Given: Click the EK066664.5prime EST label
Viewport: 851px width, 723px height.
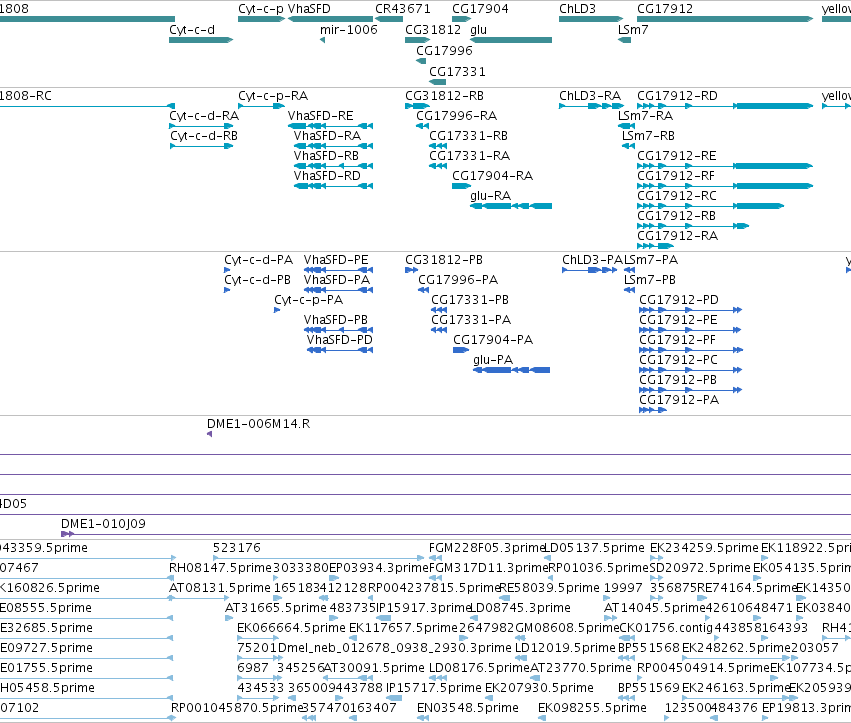Looking at the screenshot, I should [291, 629].
